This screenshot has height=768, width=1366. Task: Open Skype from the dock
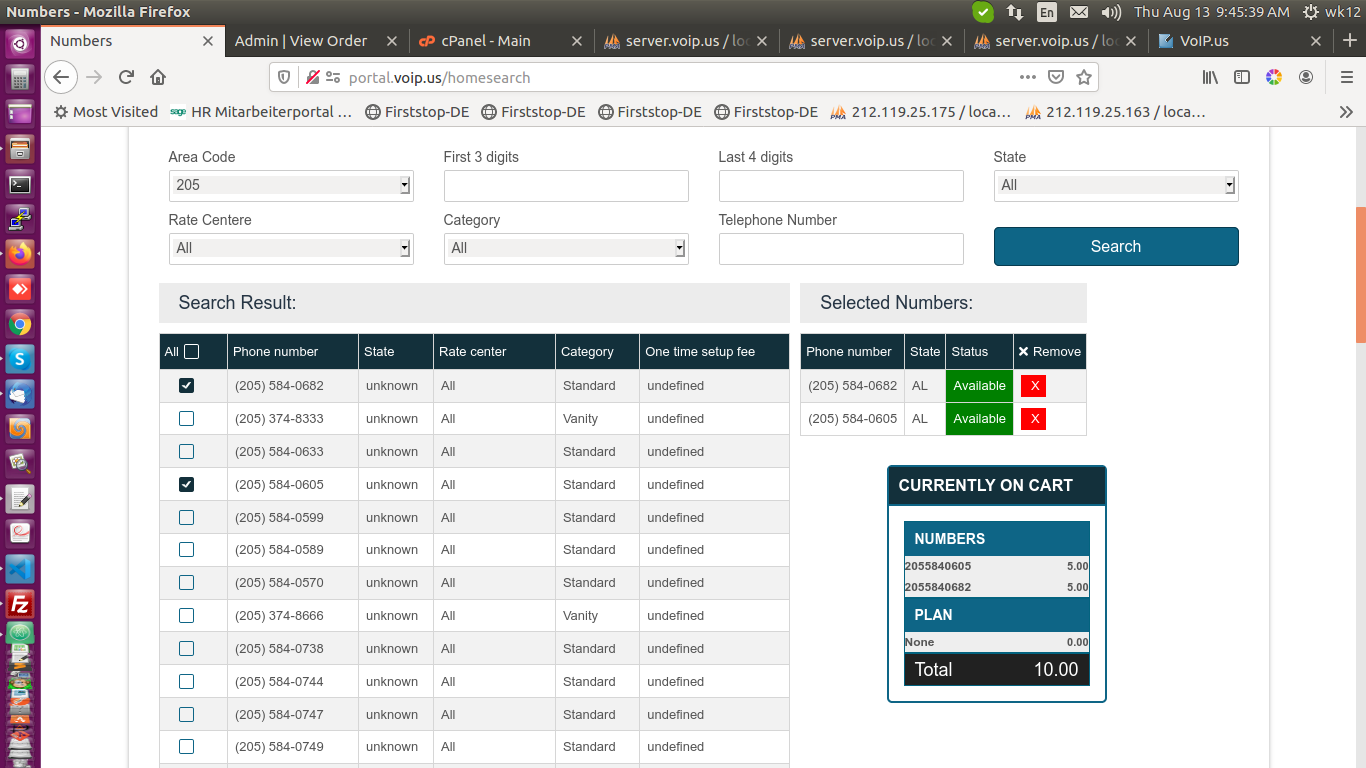coord(20,359)
